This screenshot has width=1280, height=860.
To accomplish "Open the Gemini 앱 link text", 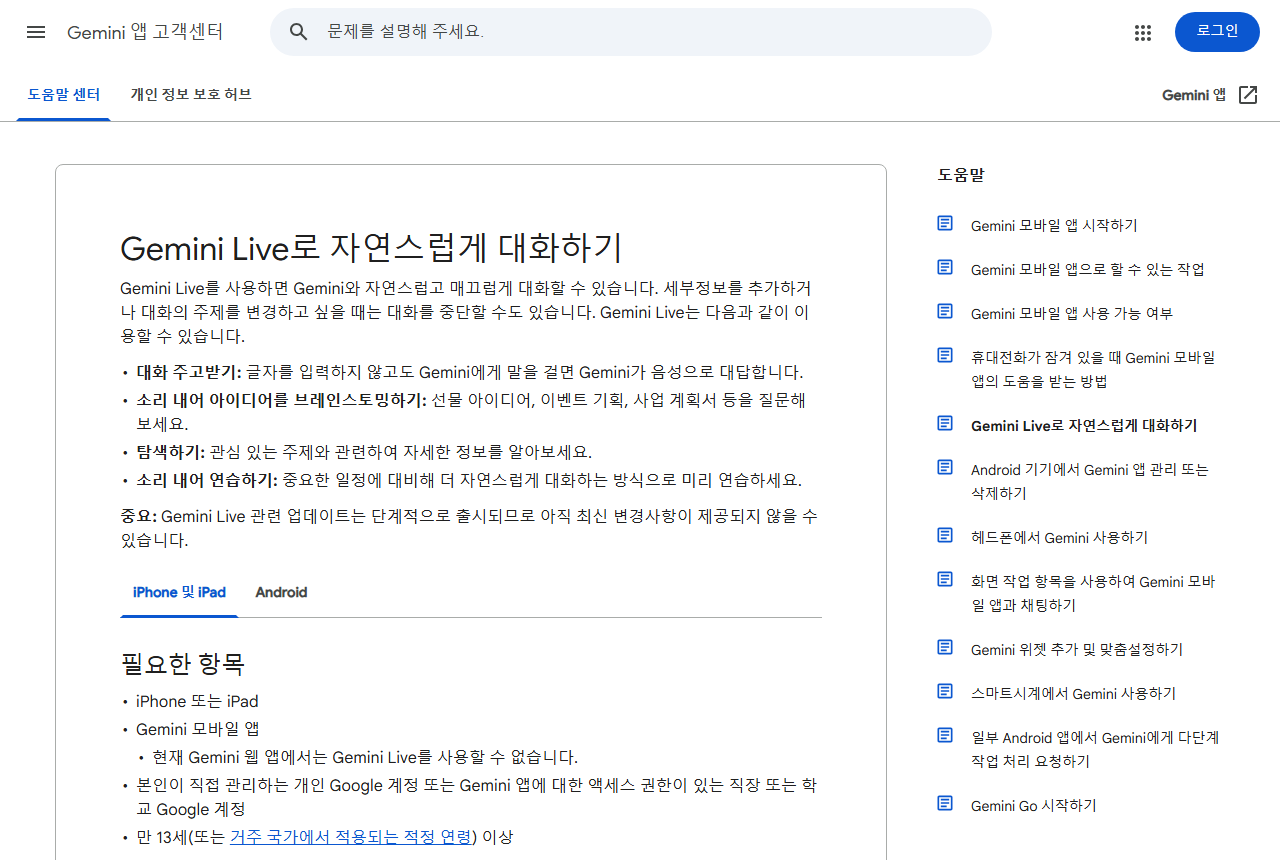I will [x=1194, y=95].
